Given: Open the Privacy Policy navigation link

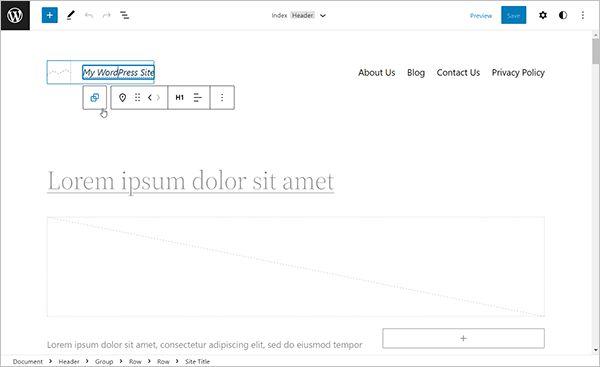Looking at the screenshot, I should [518, 73].
